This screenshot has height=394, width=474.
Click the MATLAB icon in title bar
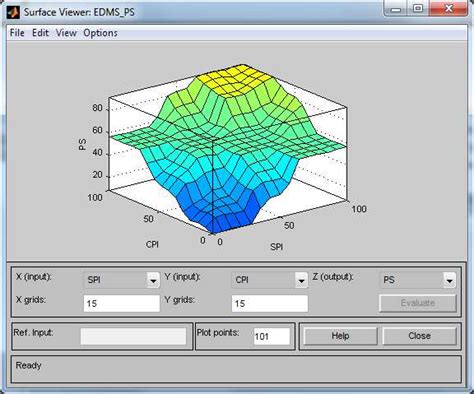coord(13,12)
